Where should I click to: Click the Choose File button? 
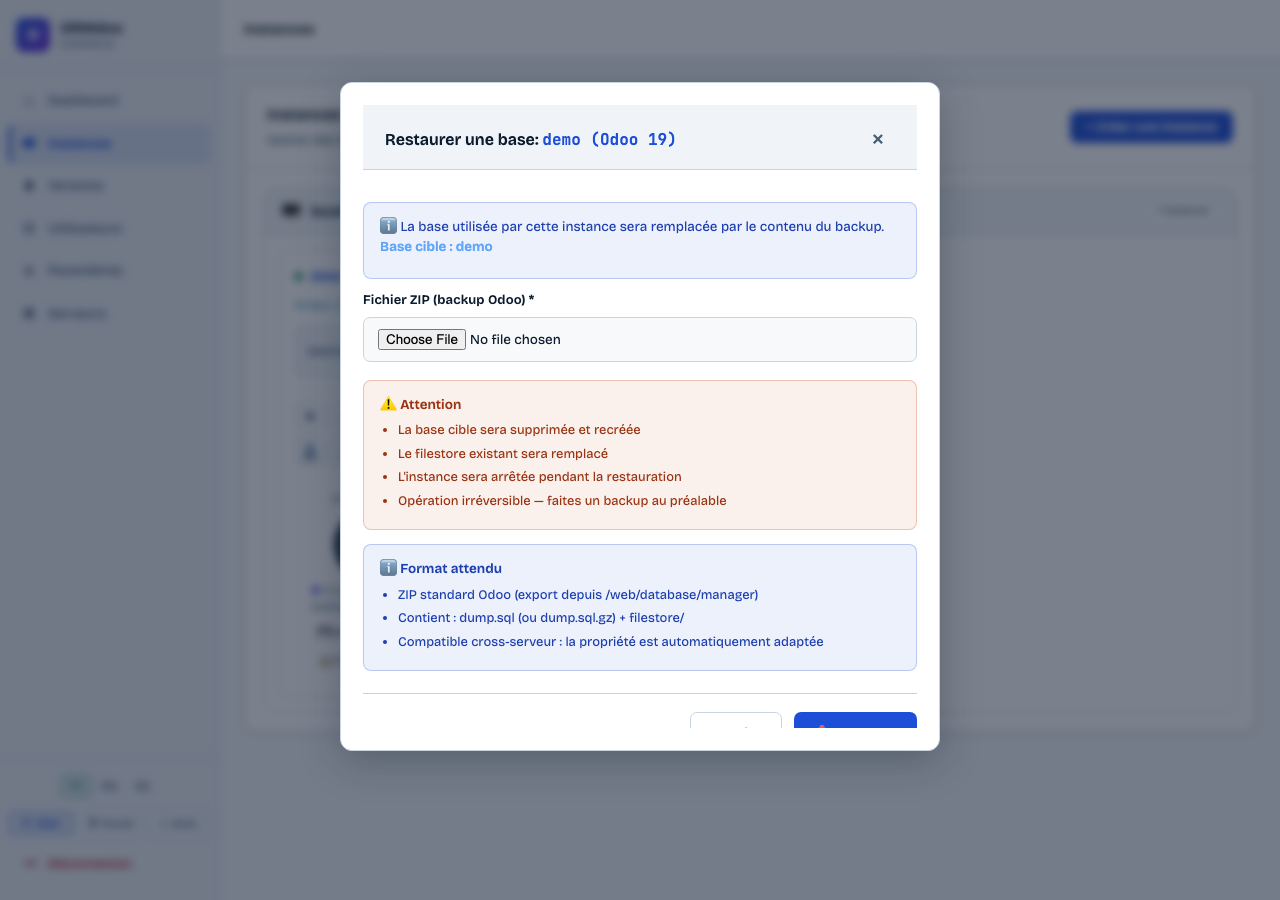click(x=422, y=340)
